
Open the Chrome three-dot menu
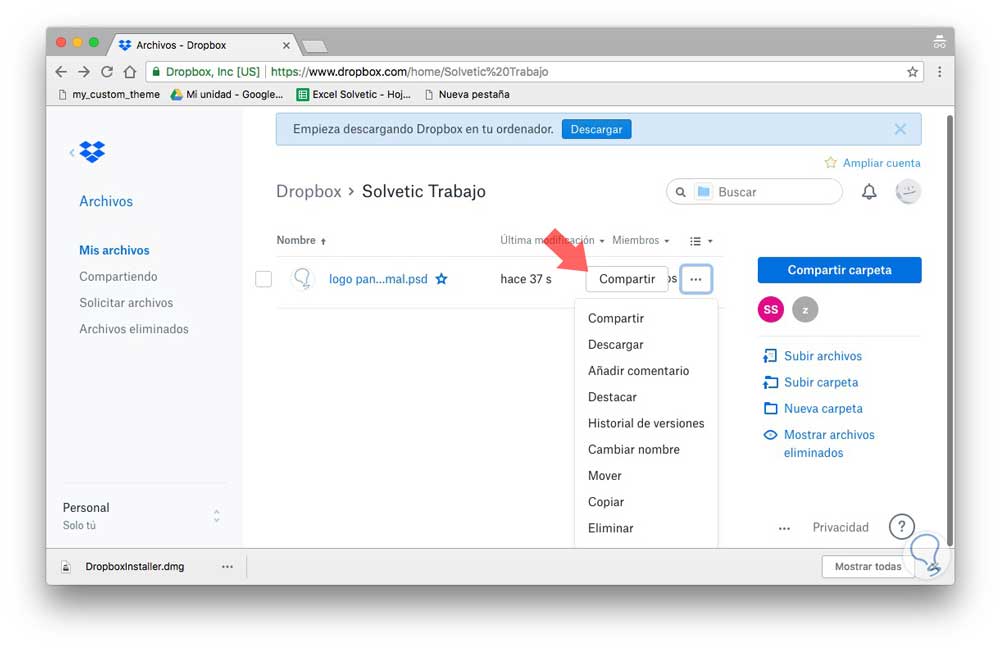coord(939,71)
